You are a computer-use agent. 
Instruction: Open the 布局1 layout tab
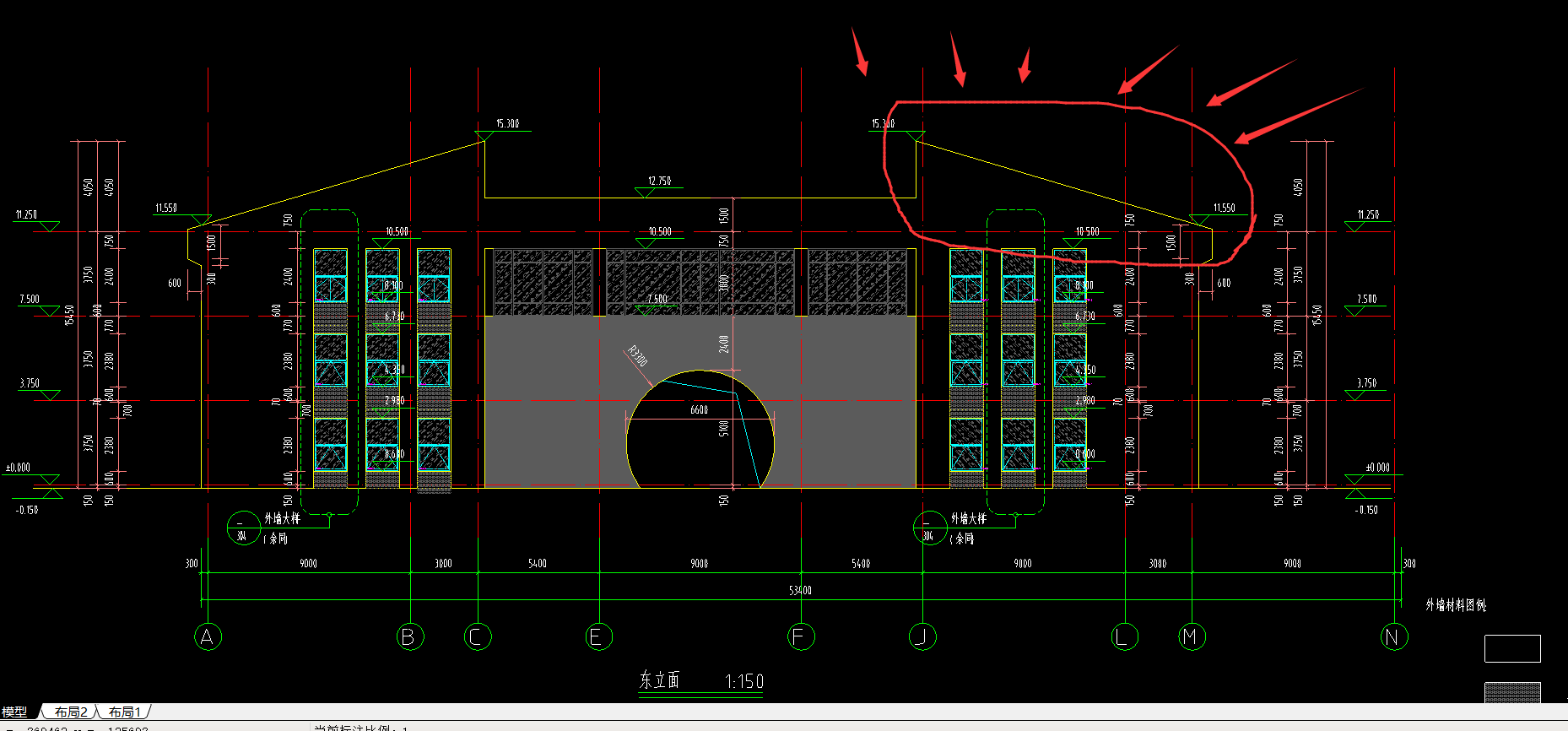[125, 712]
